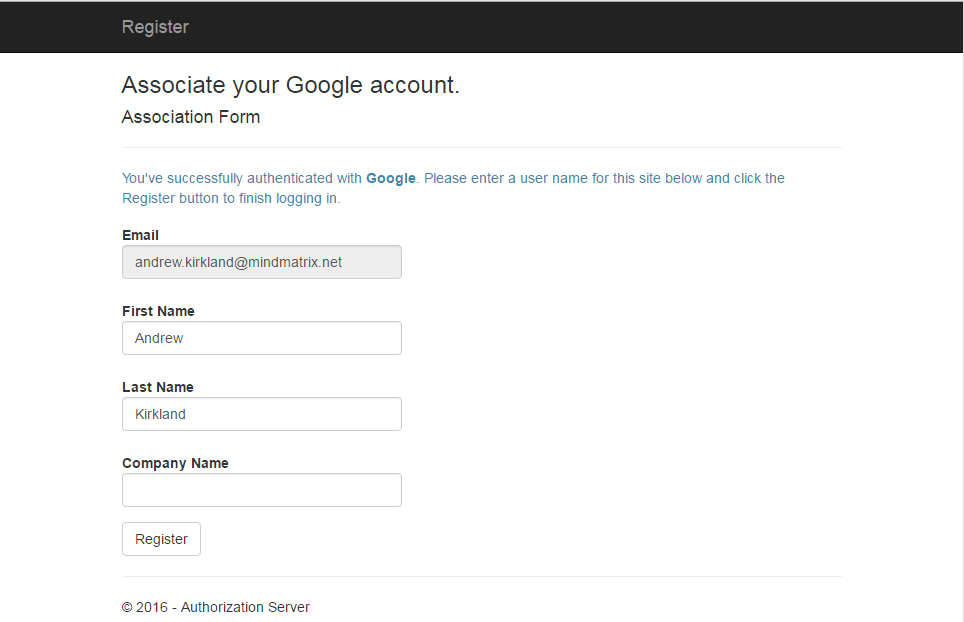
Task: Click the divider line above the footer
Action: pyautogui.click(x=481, y=576)
